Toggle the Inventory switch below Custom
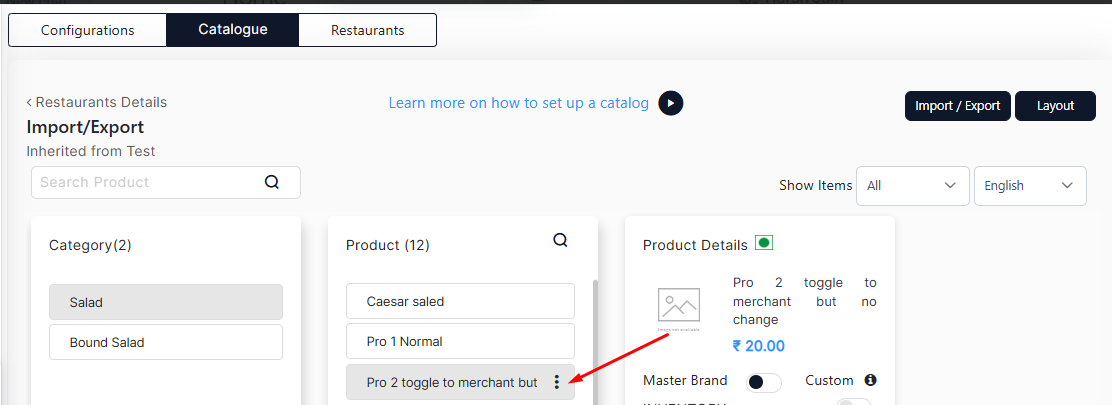Screen dimensions: 1112x405 (854, 402)
